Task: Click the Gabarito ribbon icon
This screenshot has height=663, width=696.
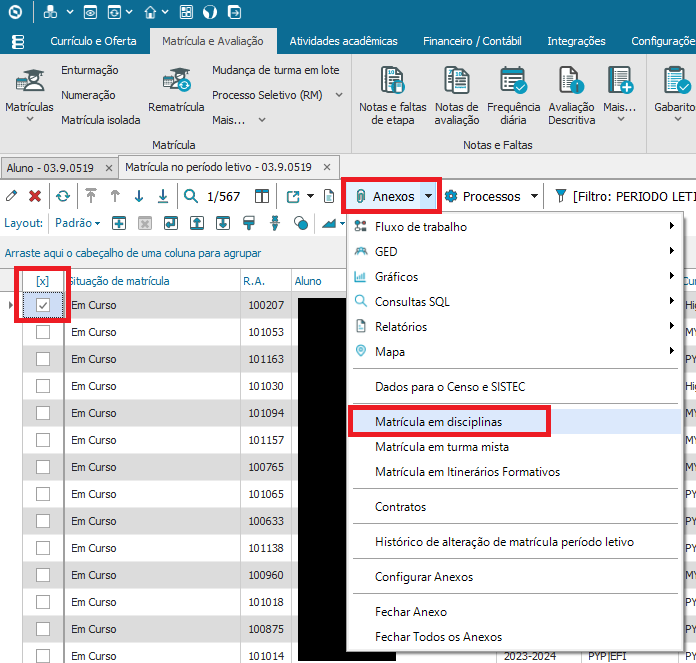Action: (677, 80)
